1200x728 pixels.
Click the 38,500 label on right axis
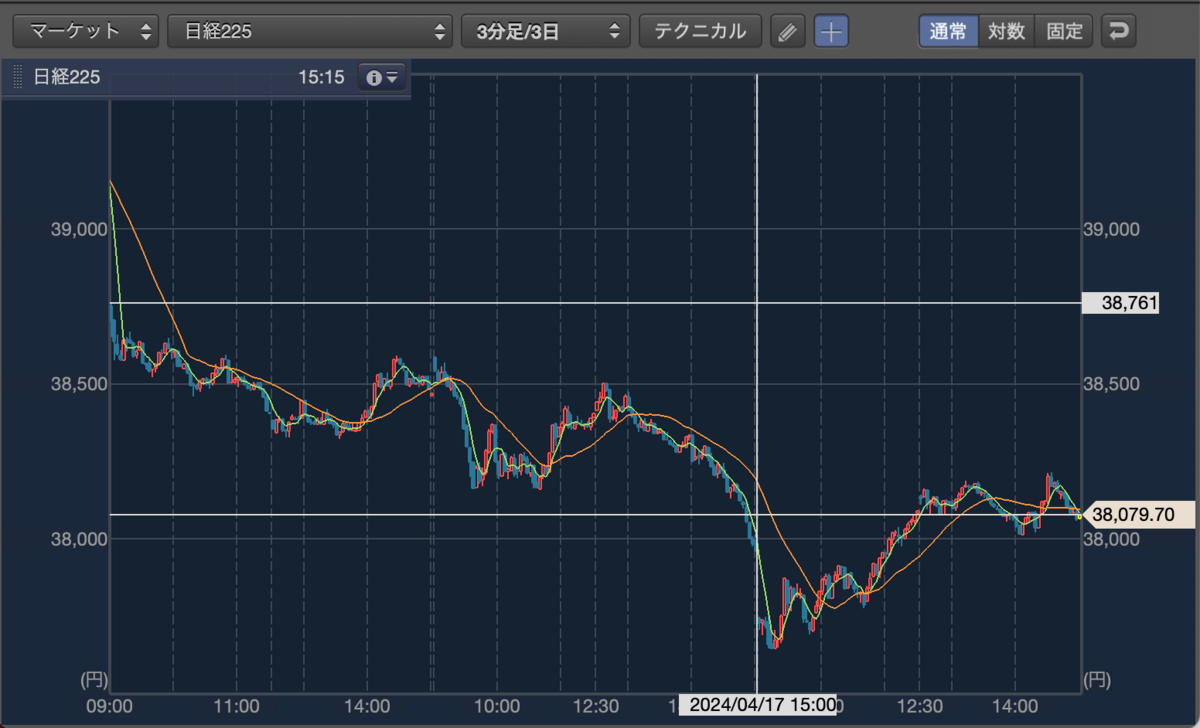pos(1111,384)
